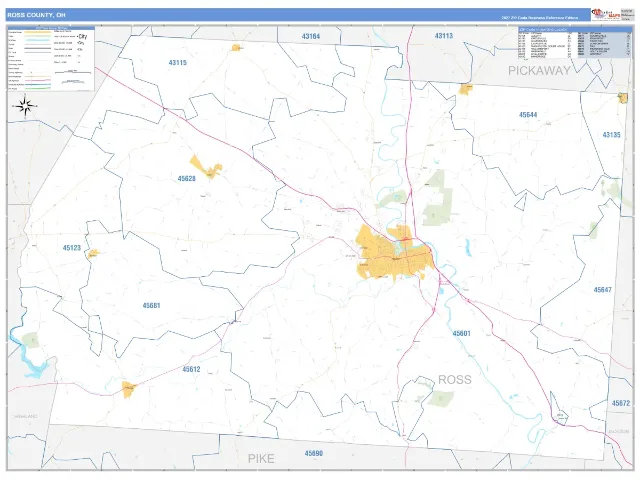The height and width of the screenshot is (480, 640).
Task: Click the ROSS county label
Action: 455,380
